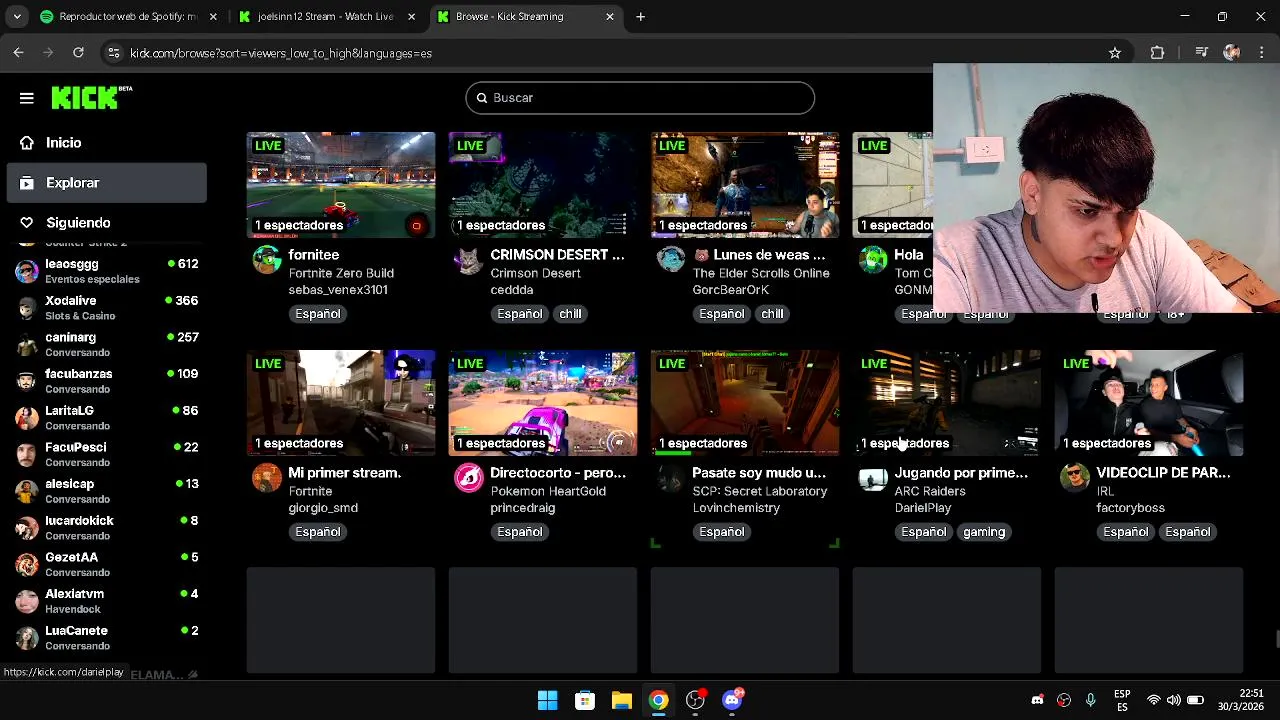1280x720 pixels.
Task: Open LaritaLG channel in followed list
Action: [107, 418]
